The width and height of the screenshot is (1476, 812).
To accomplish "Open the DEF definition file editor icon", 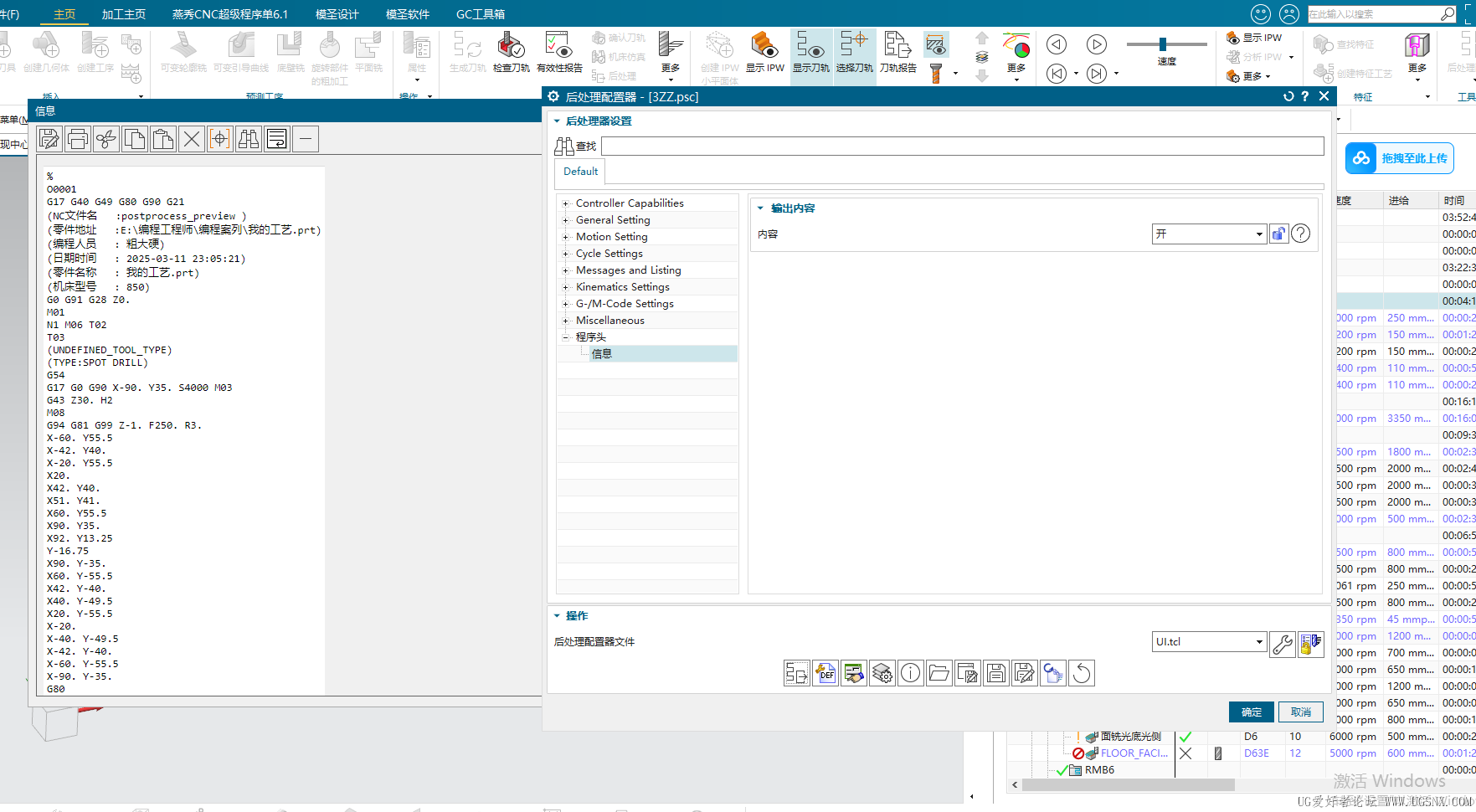I will 825,673.
